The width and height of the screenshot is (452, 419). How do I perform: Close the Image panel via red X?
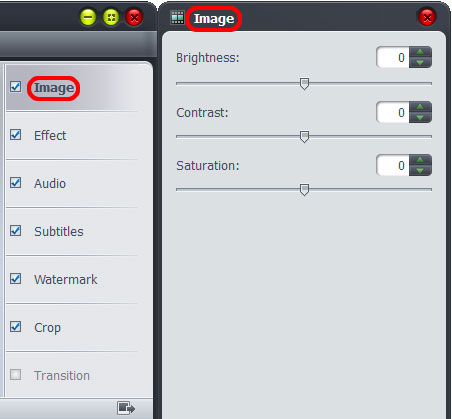(x=427, y=17)
